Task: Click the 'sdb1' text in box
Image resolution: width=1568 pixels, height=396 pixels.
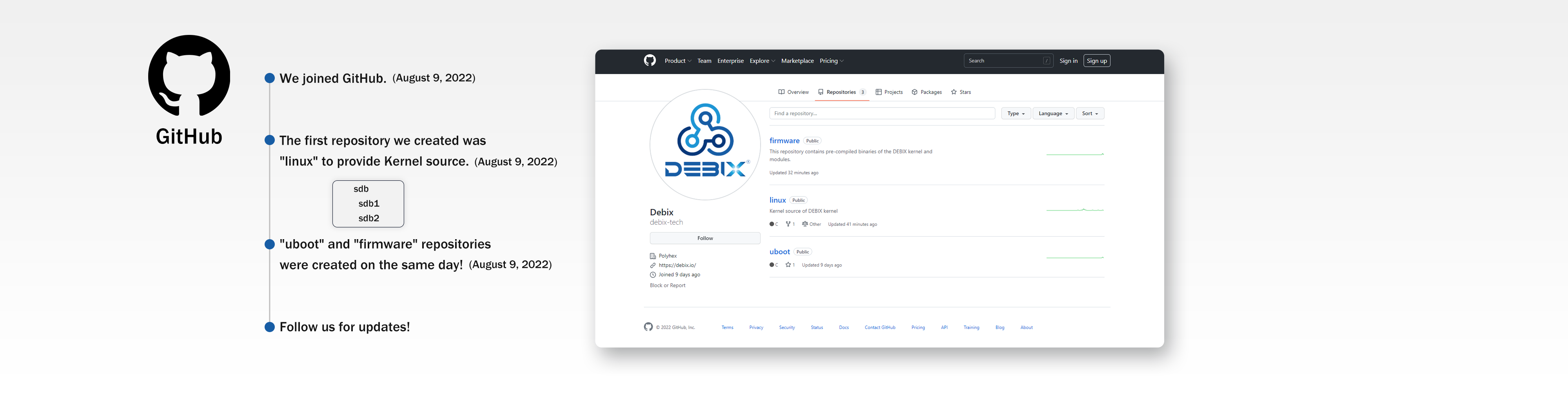Action: tap(369, 203)
